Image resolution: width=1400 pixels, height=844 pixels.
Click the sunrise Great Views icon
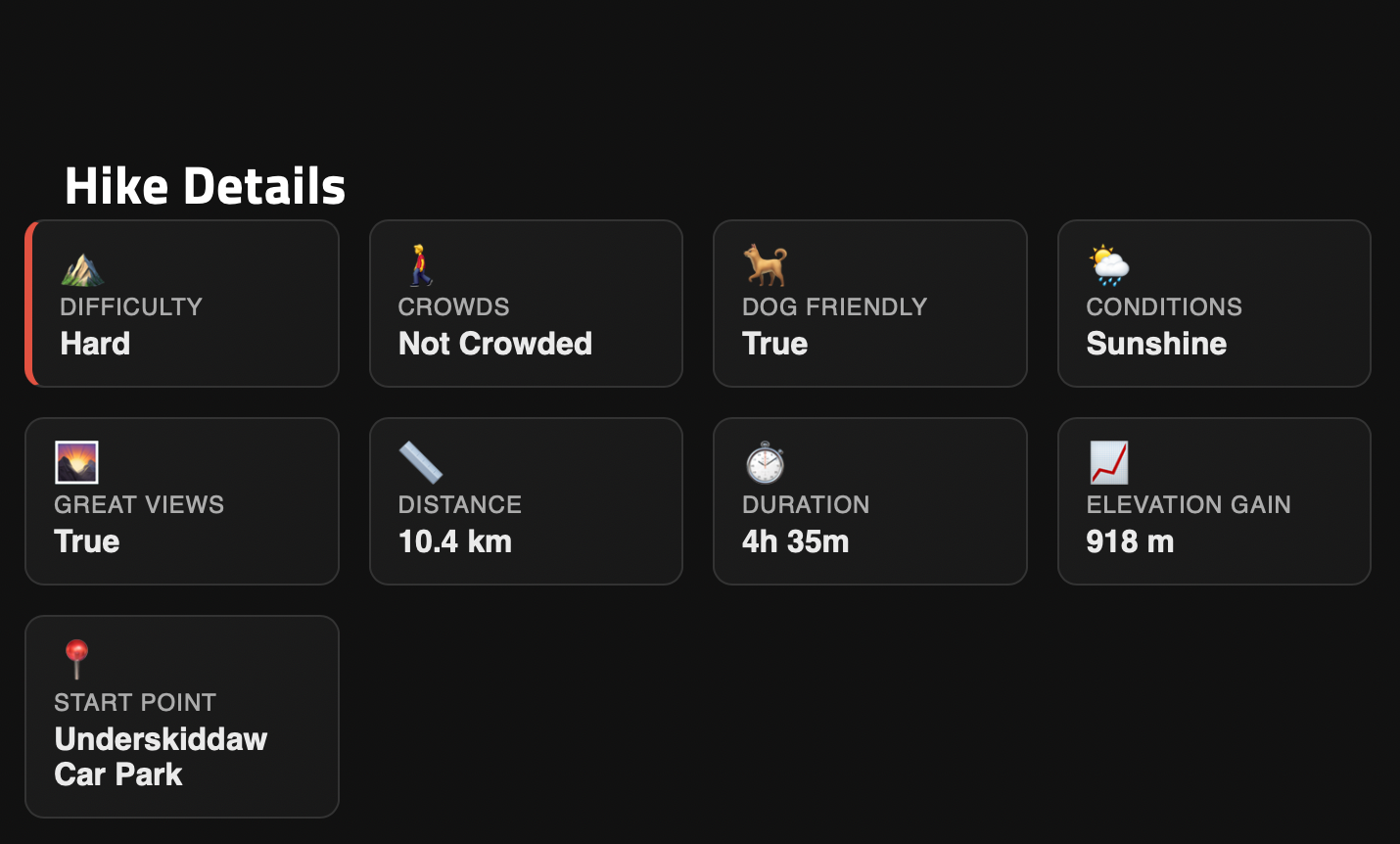tap(76, 463)
